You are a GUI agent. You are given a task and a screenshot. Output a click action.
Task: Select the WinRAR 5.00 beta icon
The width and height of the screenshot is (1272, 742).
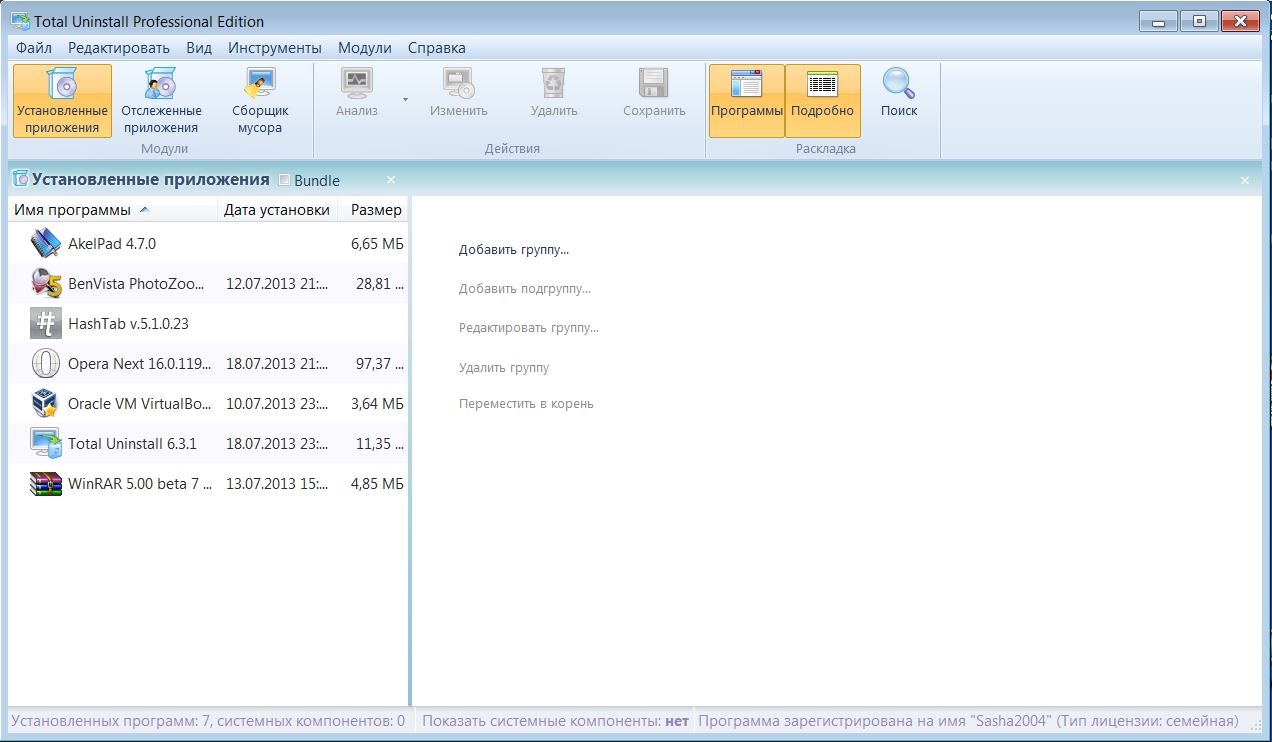pyautogui.click(x=46, y=483)
